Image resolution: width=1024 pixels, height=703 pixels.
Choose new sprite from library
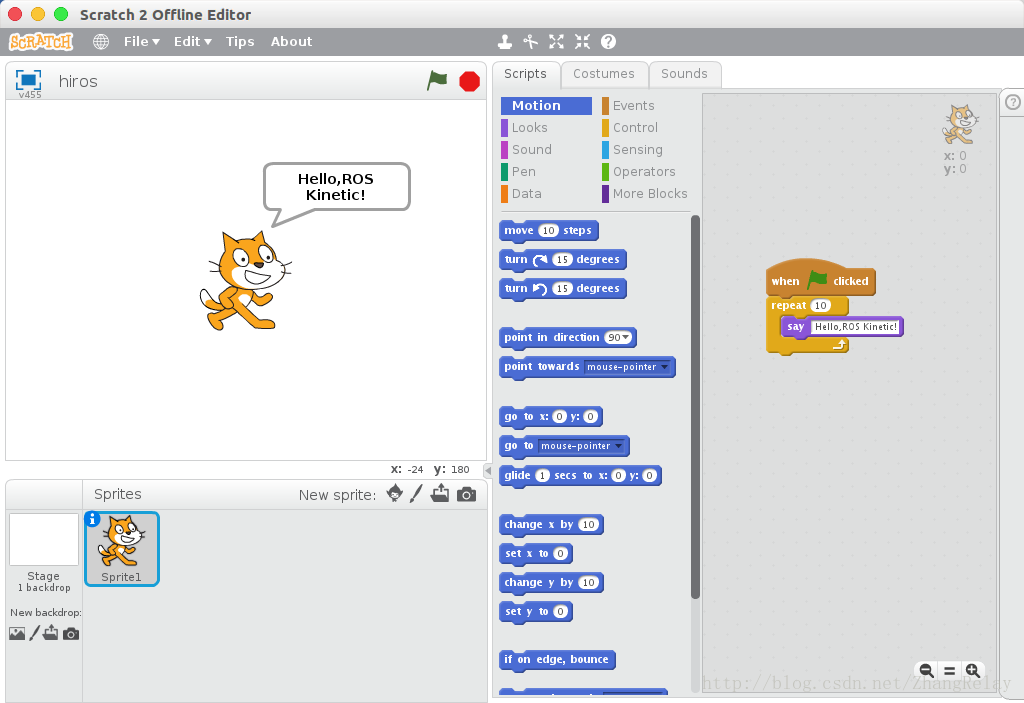[x=394, y=493]
